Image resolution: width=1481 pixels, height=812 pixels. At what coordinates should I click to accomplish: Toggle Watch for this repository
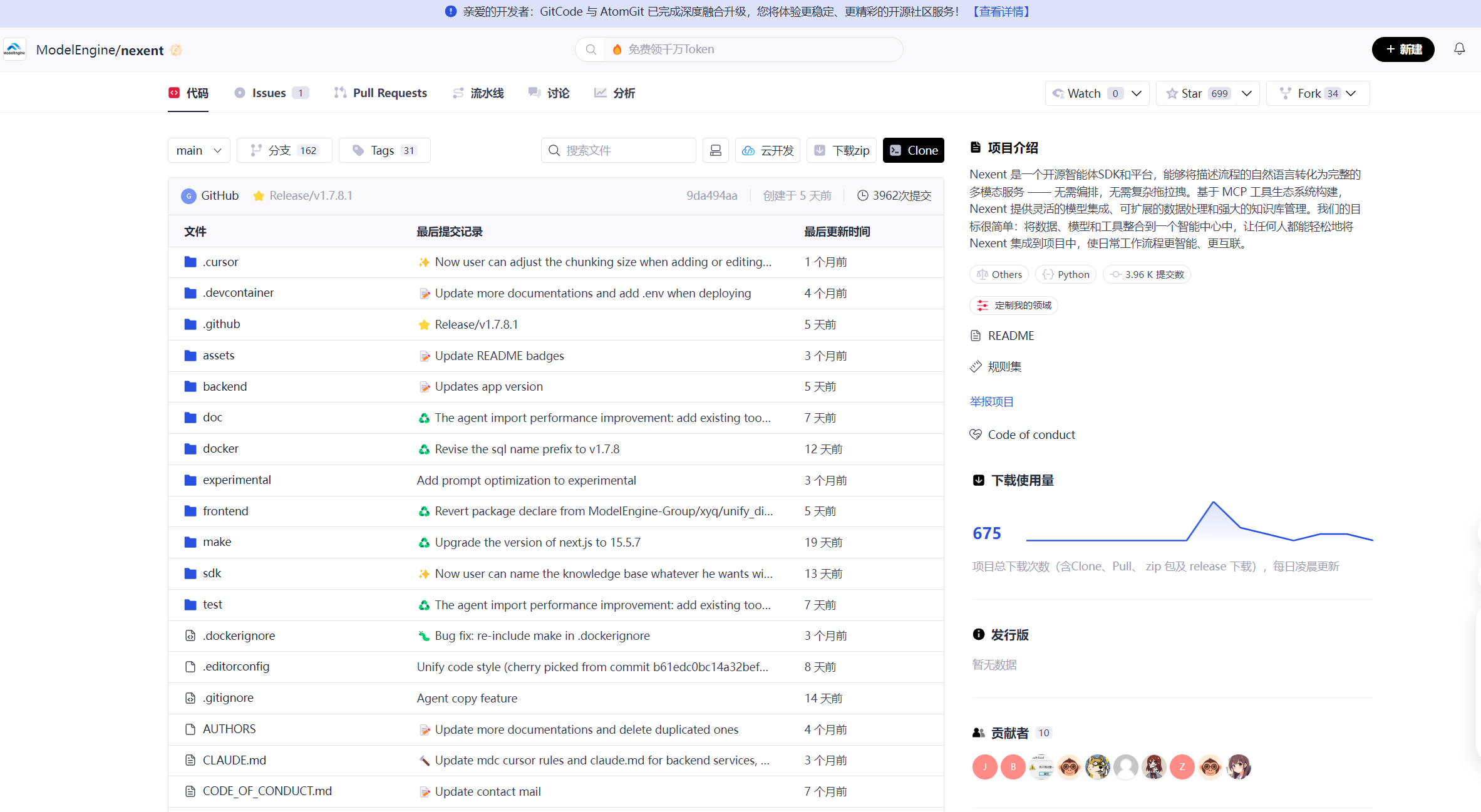tap(1083, 93)
